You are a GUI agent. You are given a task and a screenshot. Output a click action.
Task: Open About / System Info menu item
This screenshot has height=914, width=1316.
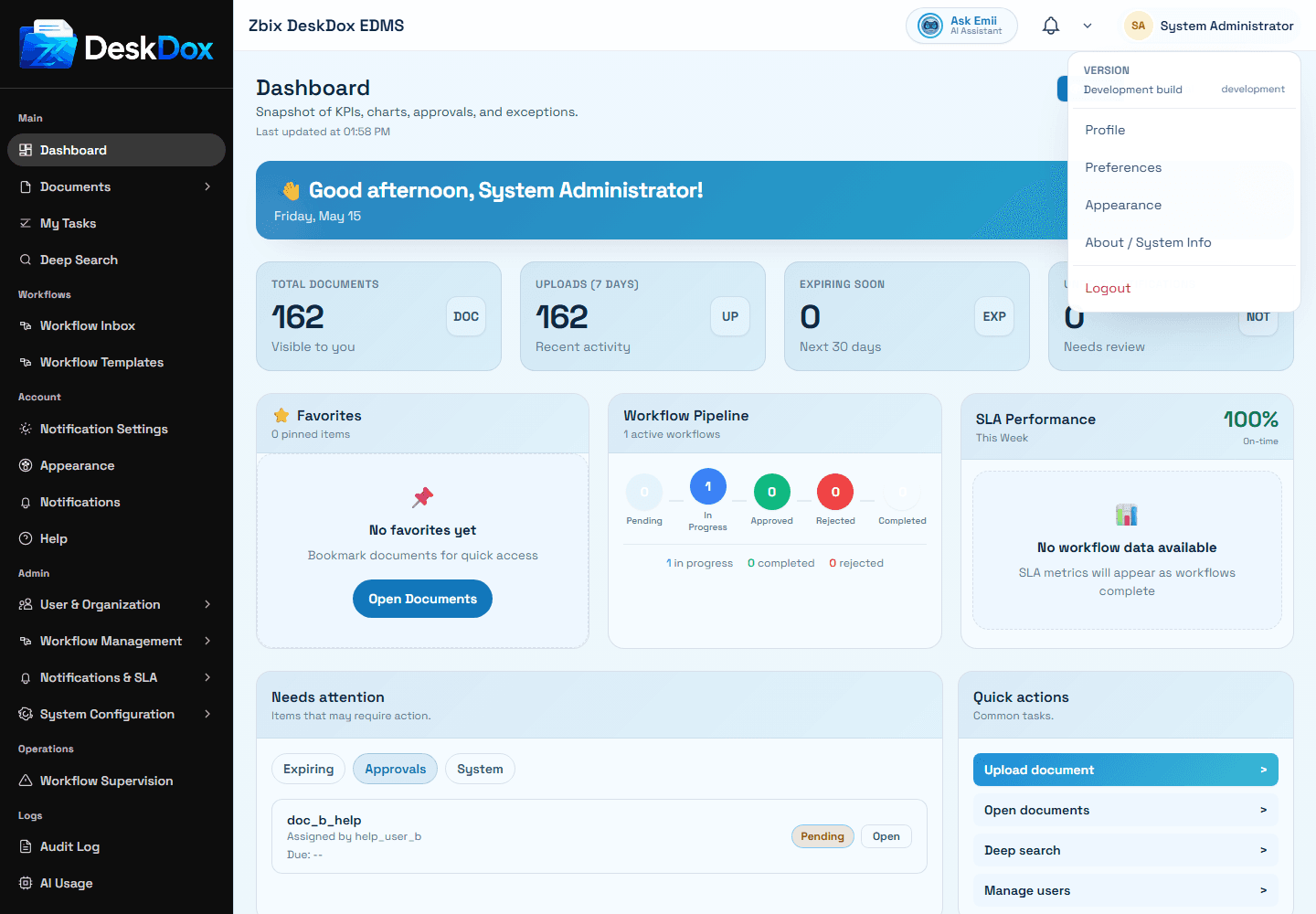1183,242
